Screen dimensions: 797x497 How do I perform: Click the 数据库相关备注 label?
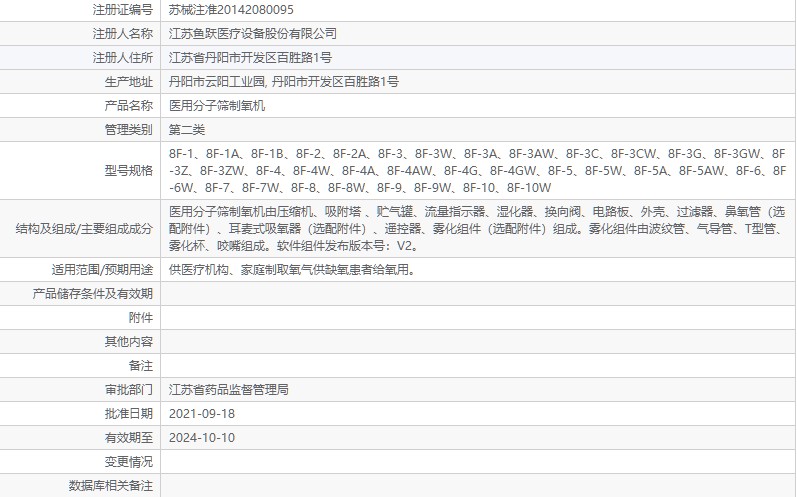point(110,485)
